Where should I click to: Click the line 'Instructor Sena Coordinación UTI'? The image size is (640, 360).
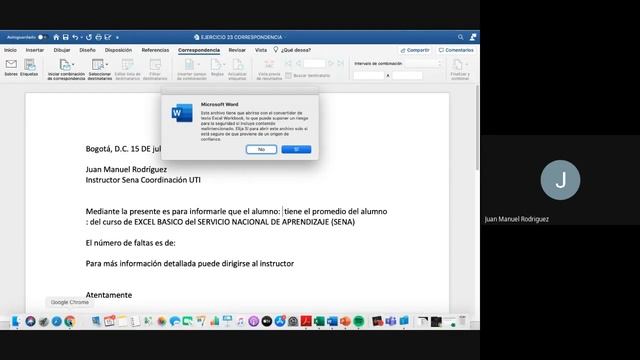pyautogui.click(x=143, y=180)
